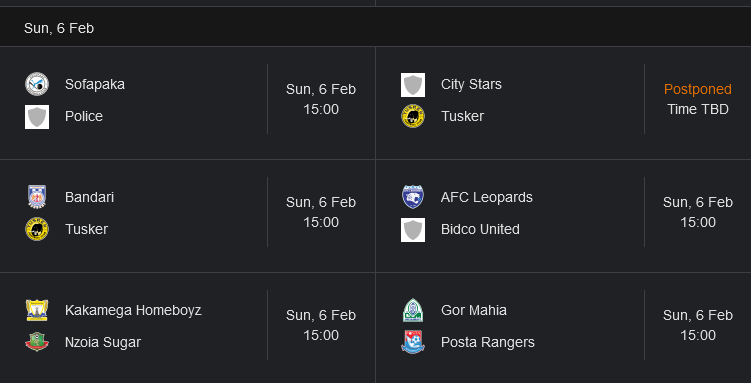Viewport: 751px width, 383px height.
Task: Click the orange Postponed status label
Action: pyautogui.click(x=698, y=89)
